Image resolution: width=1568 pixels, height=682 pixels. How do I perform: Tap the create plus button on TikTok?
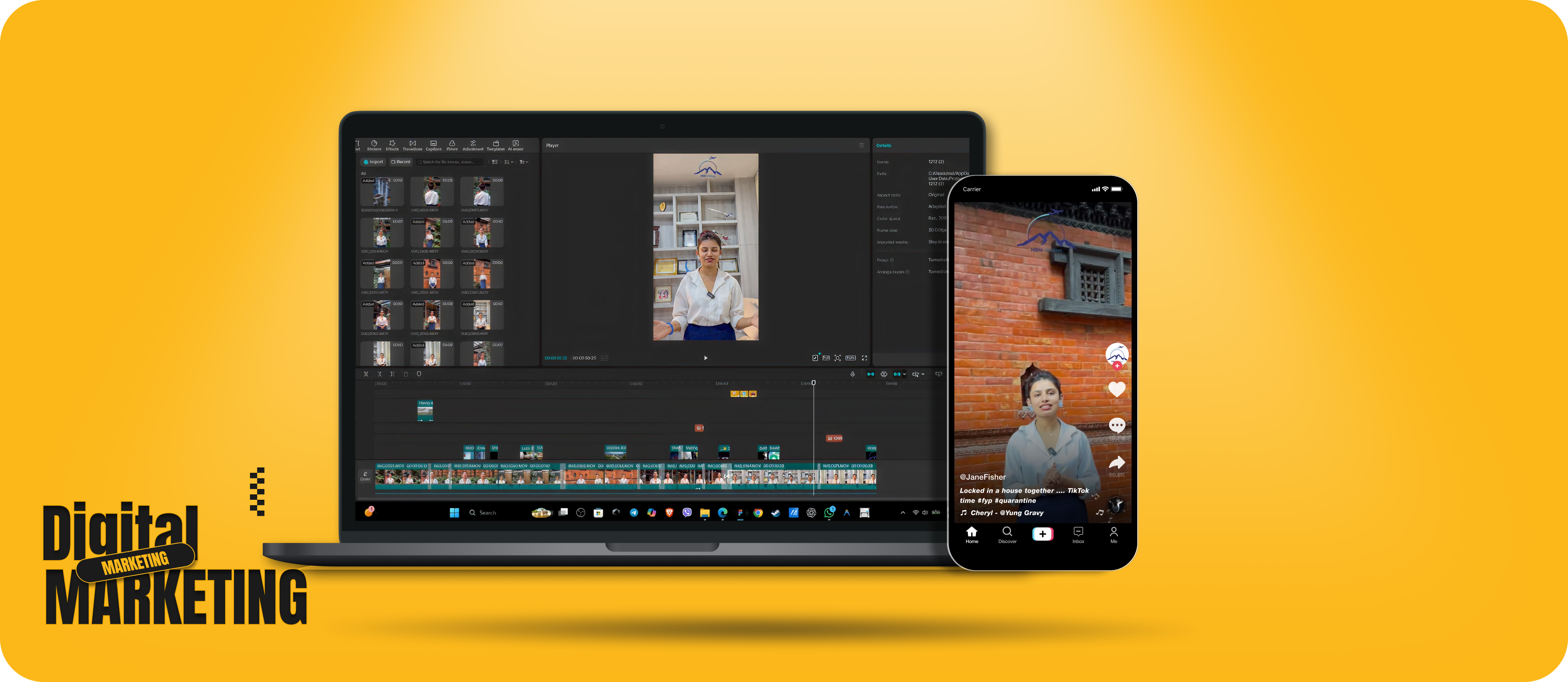[x=1043, y=534]
